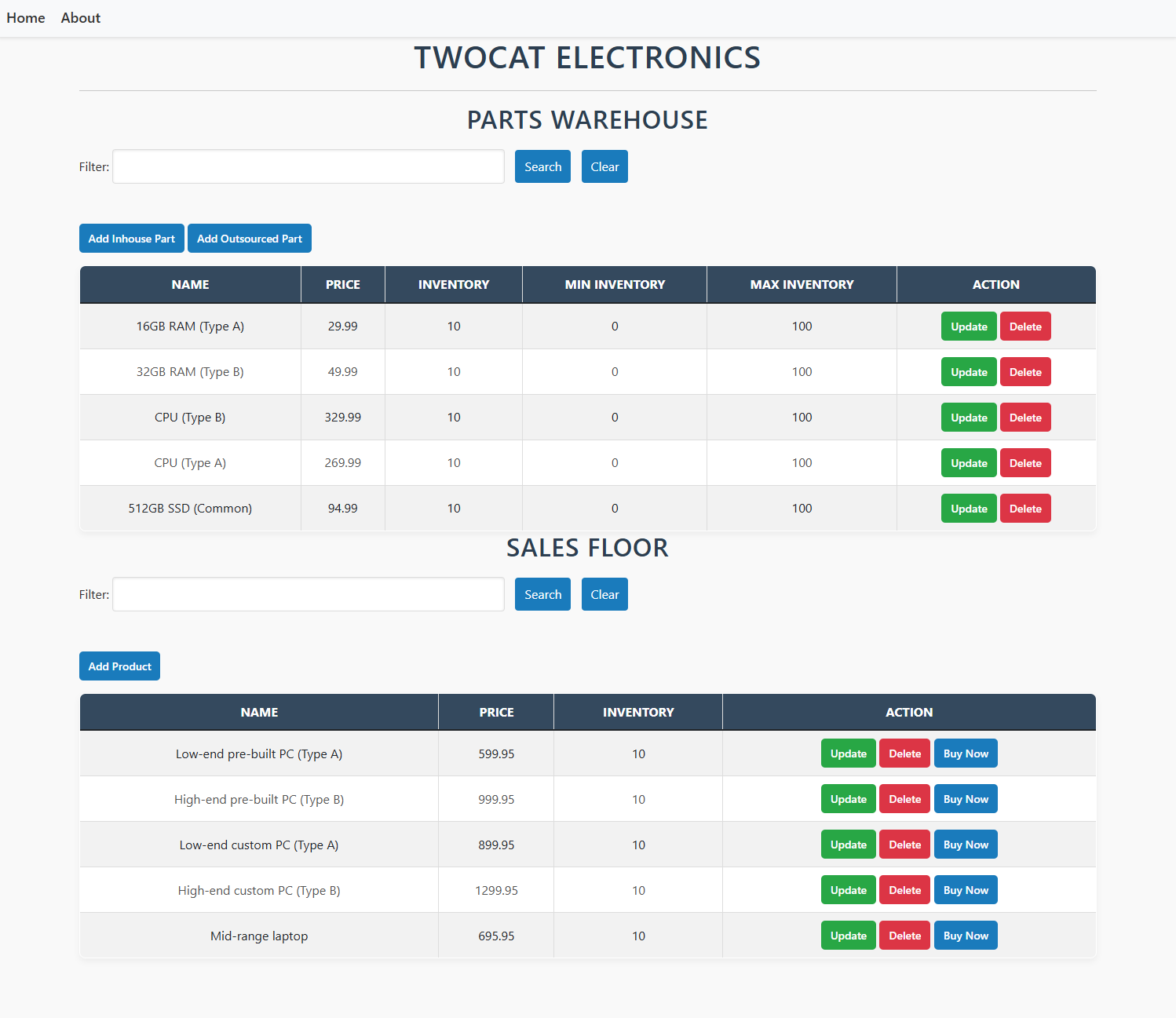Viewport: 1176px width, 1018px height.
Task: Click the SALES FLOOR heading
Action: coord(587,548)
